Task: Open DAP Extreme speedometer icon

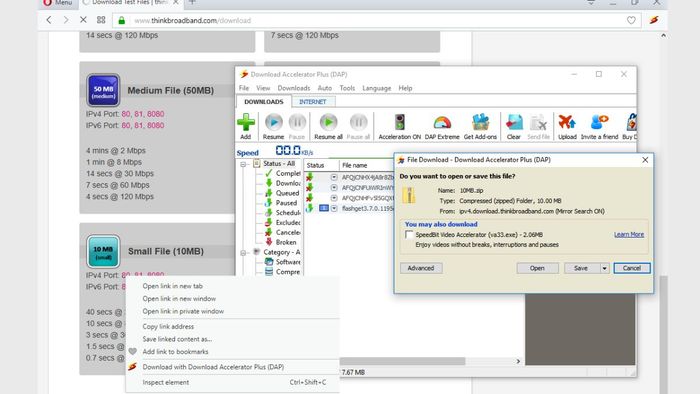Action: [x=442, y=123]
